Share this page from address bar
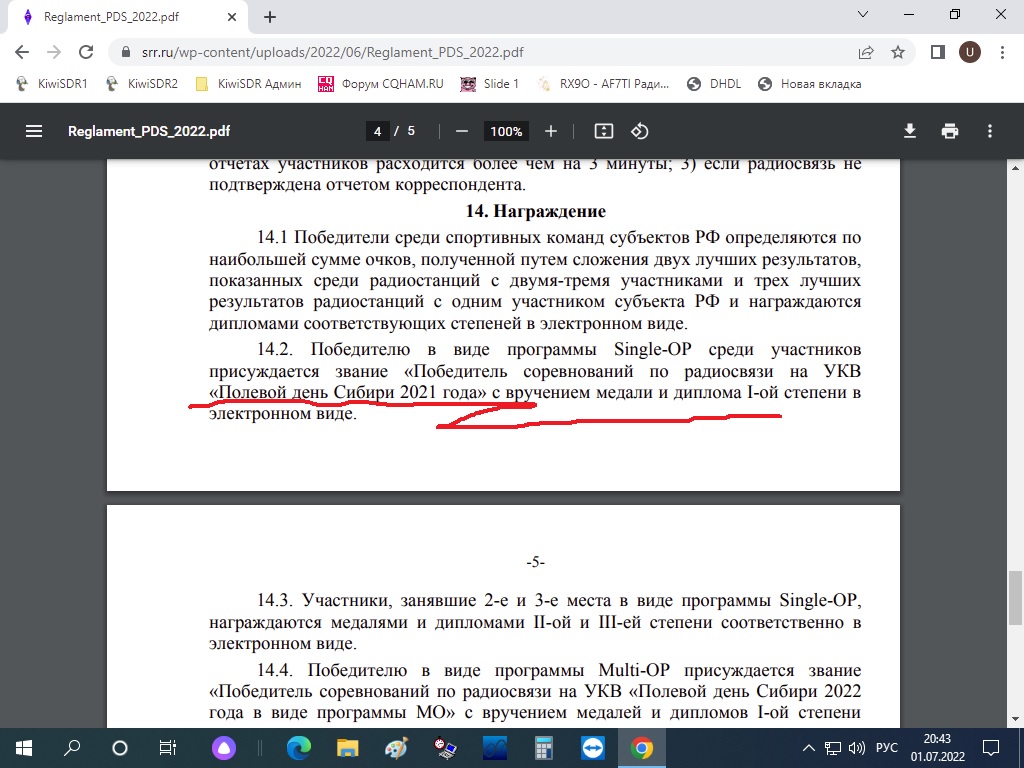The image size is (1024, 768). point(866,52)
